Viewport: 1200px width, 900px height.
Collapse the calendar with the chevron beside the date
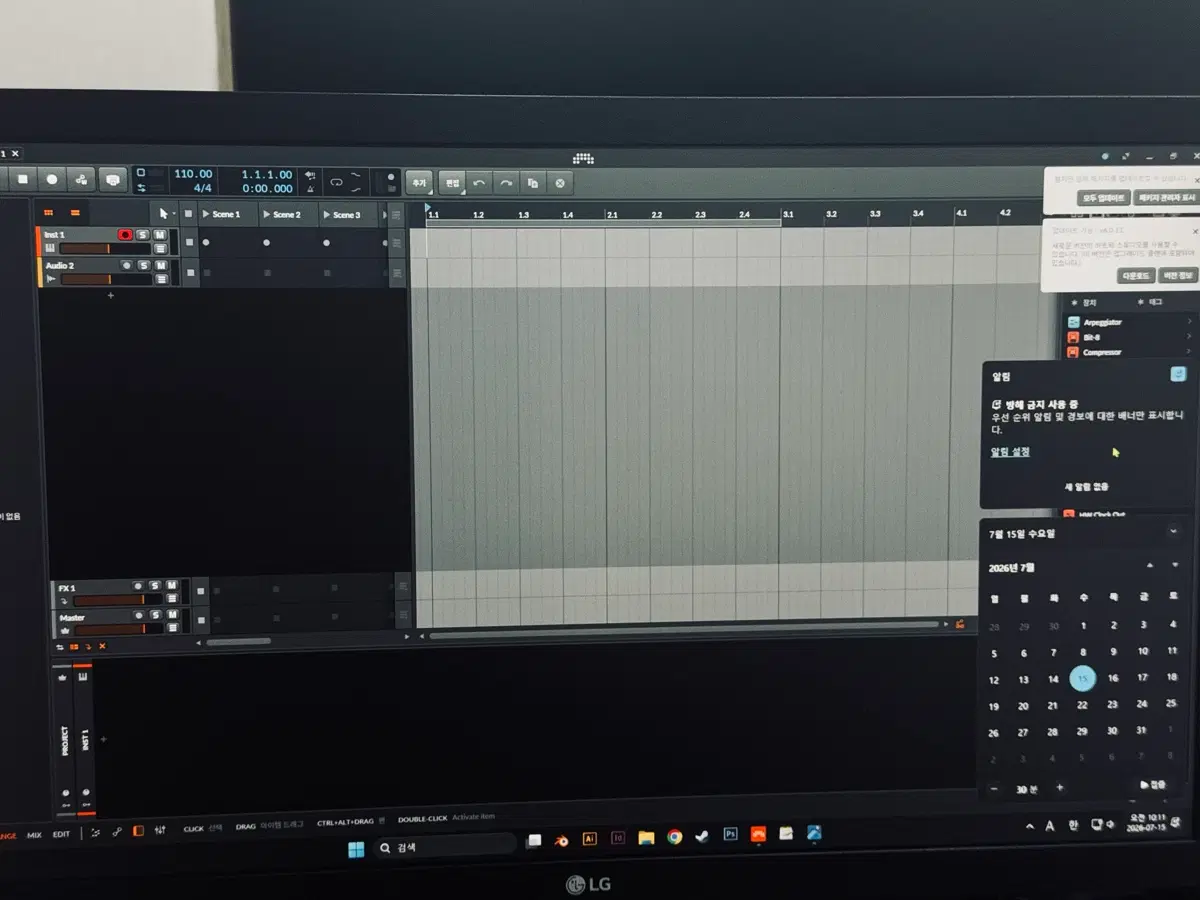click(x=1173, y=531)
